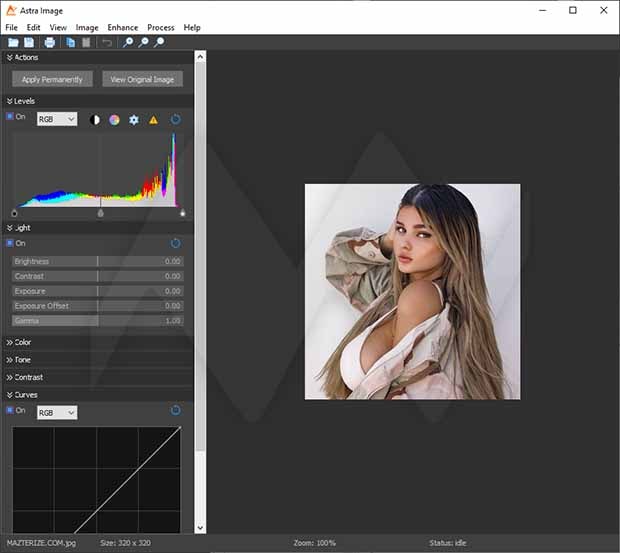Click the Save file toolbar icon

tap(29, 42)
